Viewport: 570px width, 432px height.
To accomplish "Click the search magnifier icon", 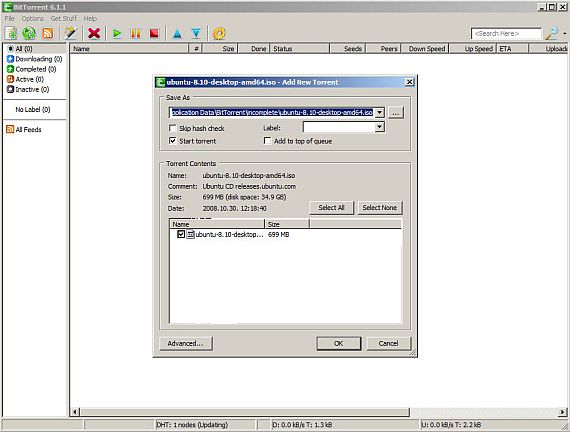I will click(x=552, y=33).
